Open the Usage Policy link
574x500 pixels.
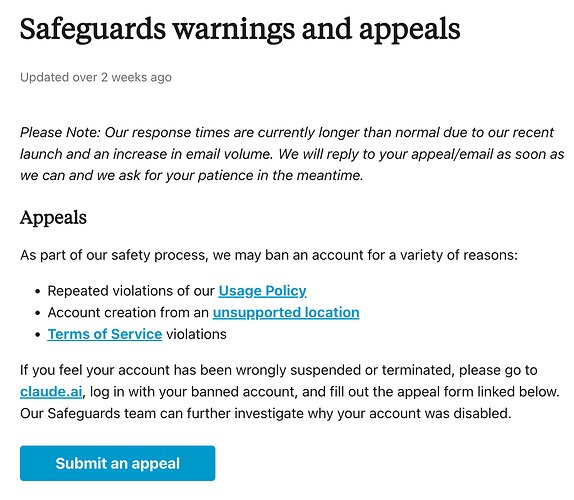(x=262, y=291)
